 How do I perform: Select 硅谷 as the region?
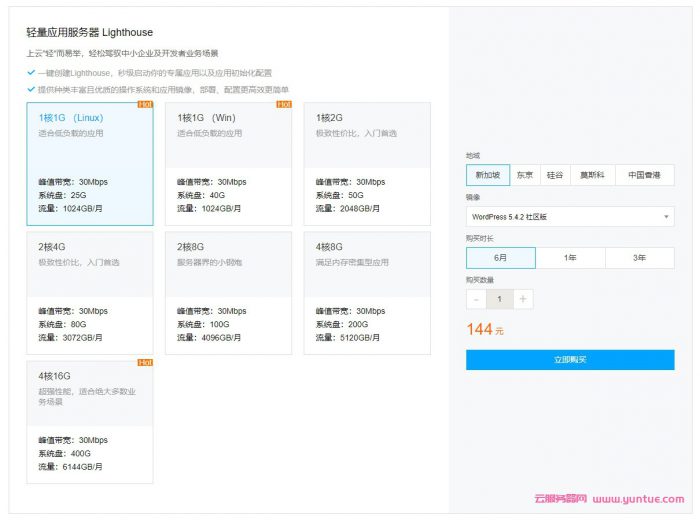point(555,175)
